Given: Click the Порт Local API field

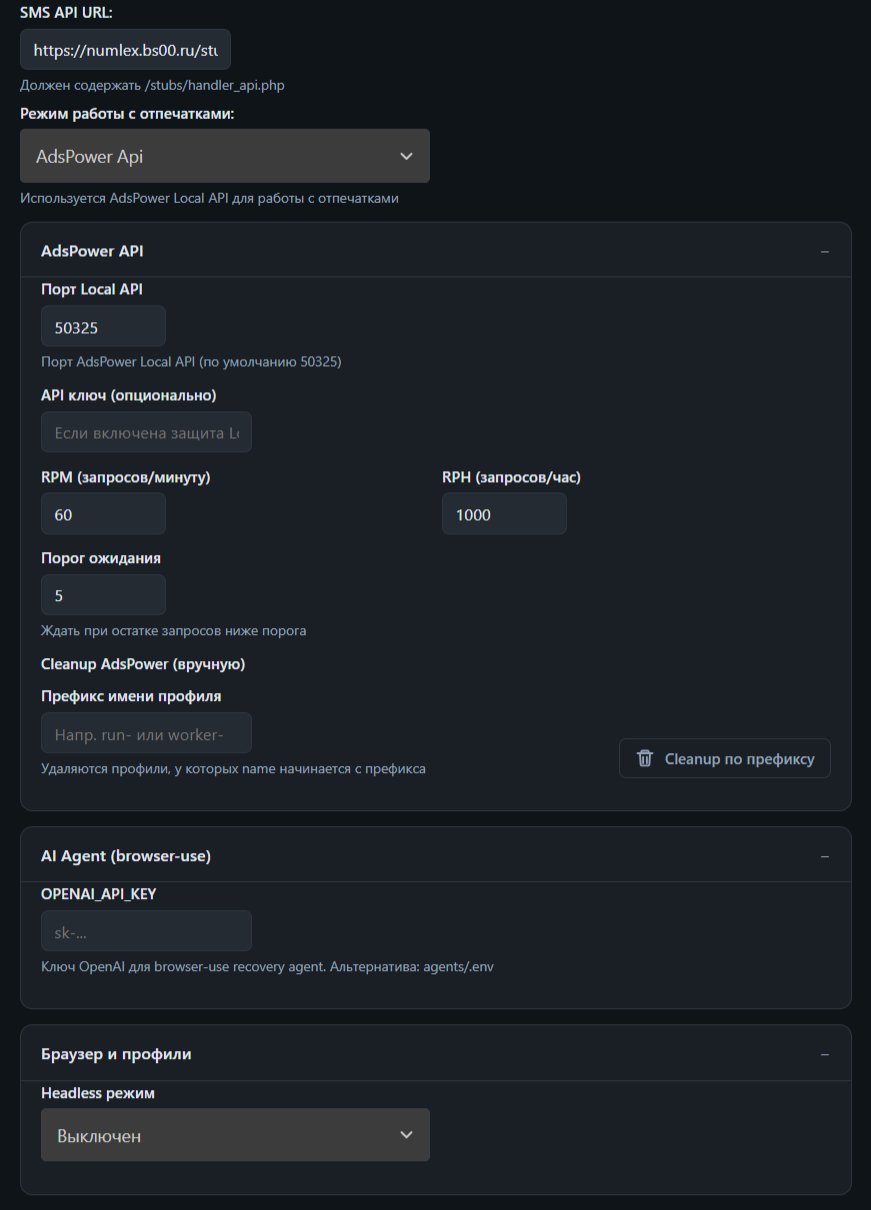Looking at the screenshot, I should [103, 327].
